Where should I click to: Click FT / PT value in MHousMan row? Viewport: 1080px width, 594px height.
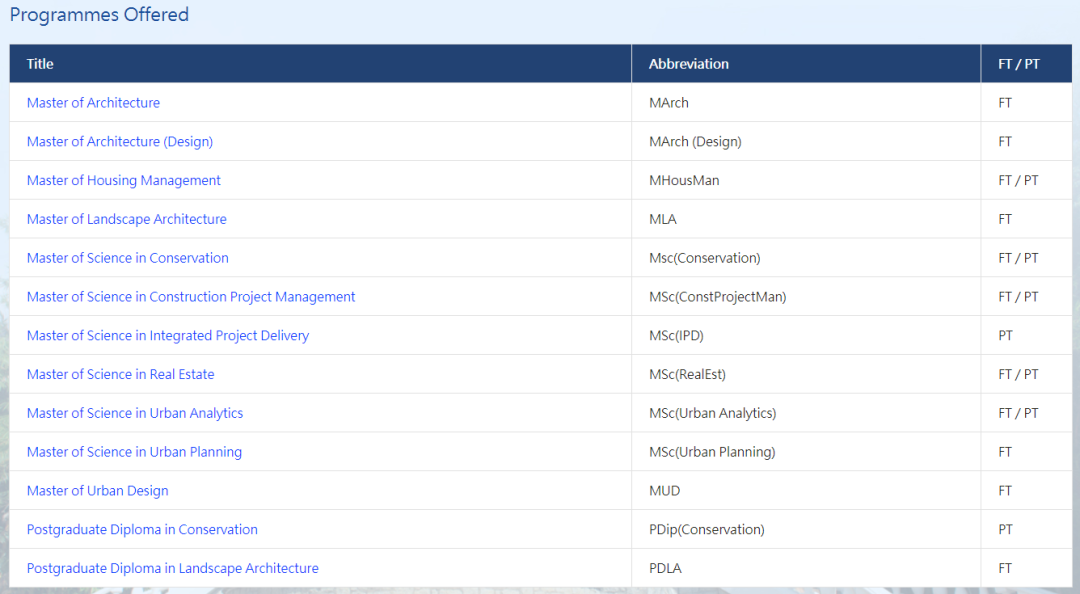[x=1018, y=181]
